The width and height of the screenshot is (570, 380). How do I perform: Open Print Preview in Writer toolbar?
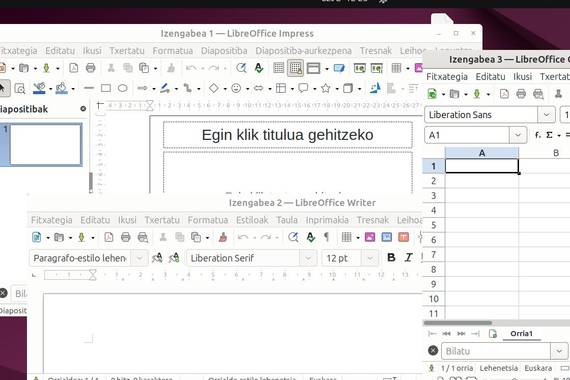click(x=143, y=237)
